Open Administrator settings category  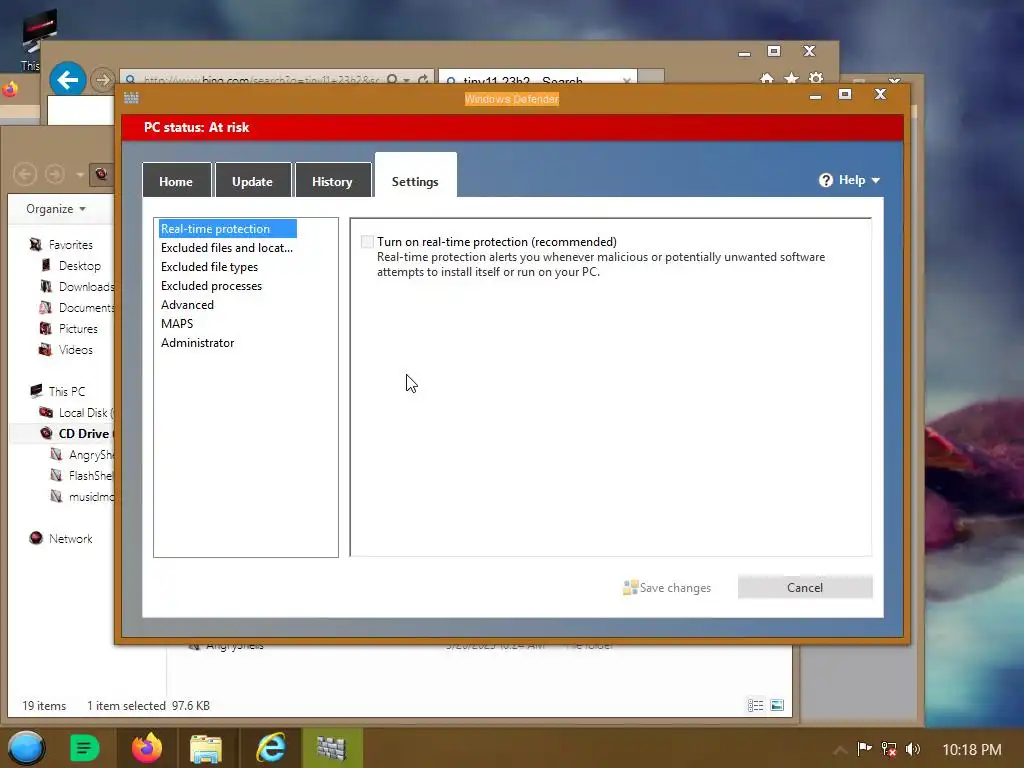tap(197, 342)
